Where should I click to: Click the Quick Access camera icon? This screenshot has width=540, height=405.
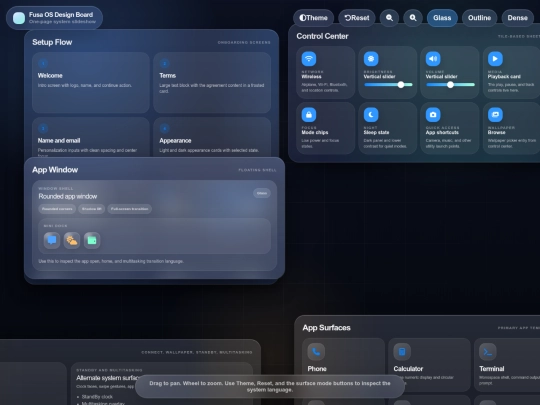(433, 115)
